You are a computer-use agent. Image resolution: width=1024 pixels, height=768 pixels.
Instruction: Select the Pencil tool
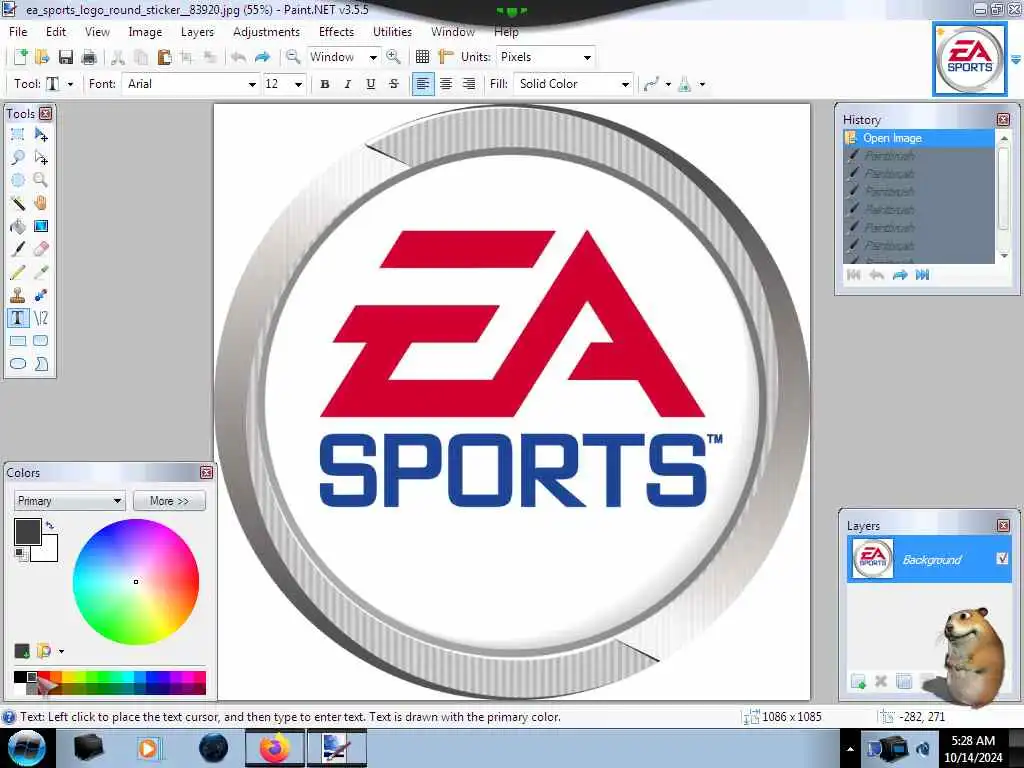(x=18, y=272)
